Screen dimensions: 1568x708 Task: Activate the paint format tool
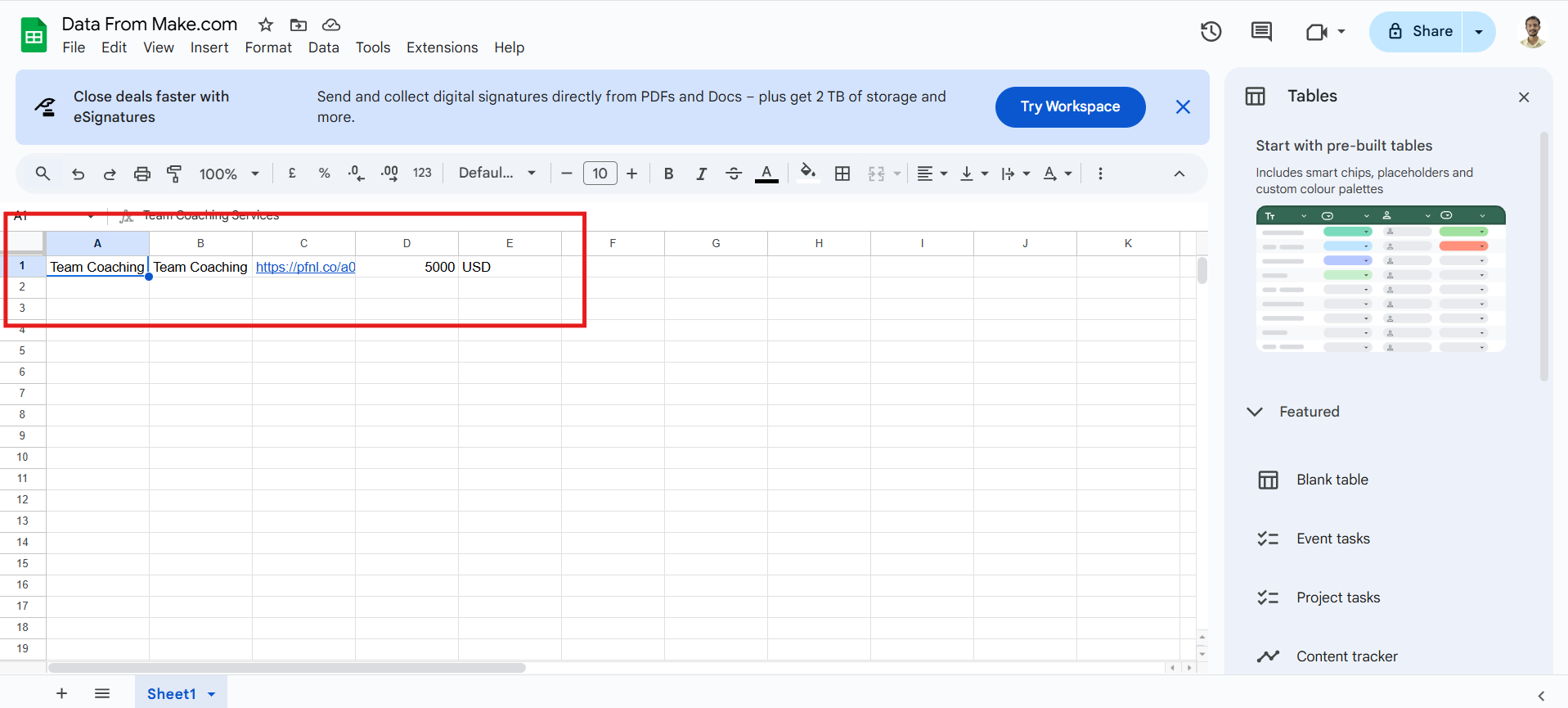[x=174, y=174]
